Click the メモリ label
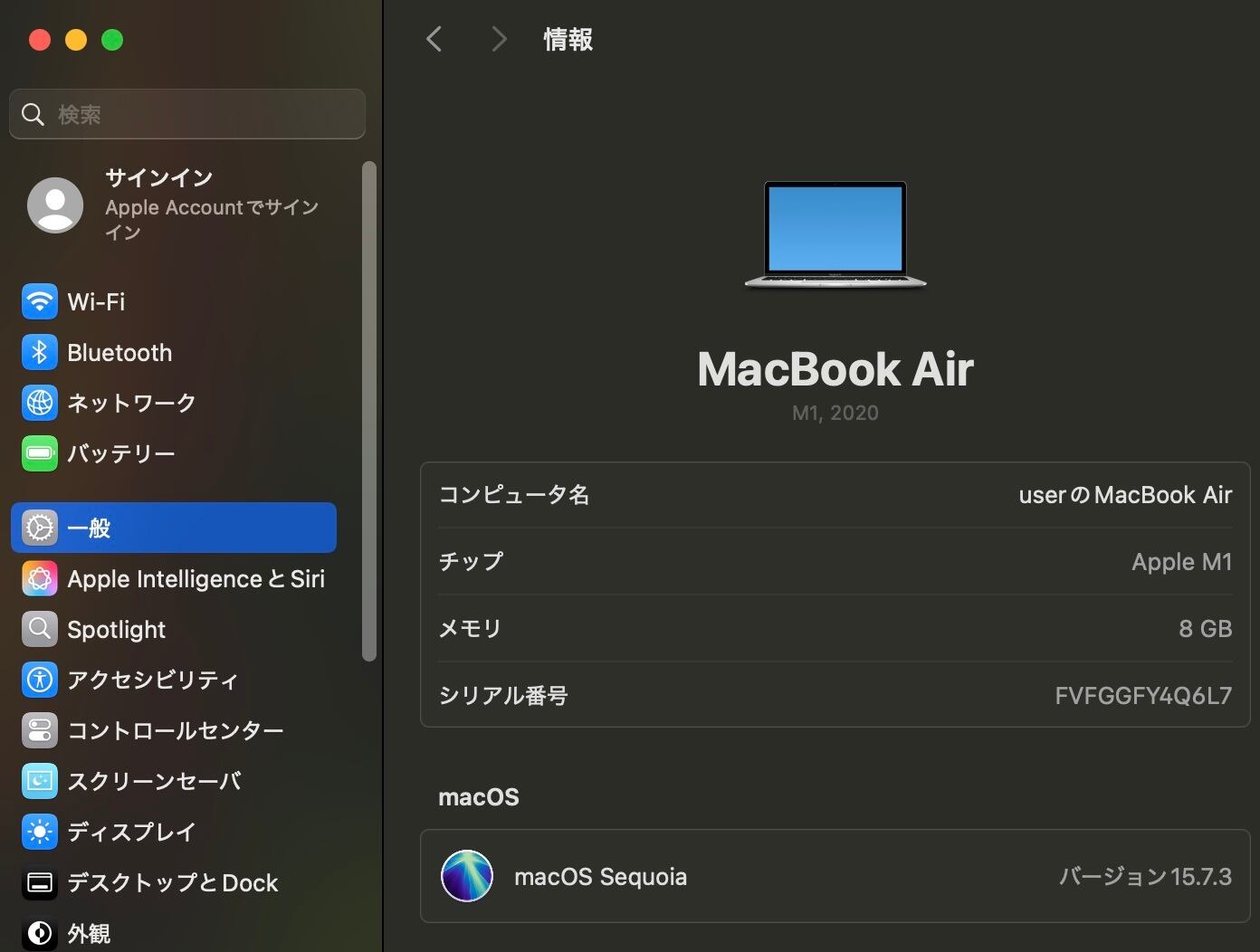This screenshot has width=1260, height=952. coord(470,628)
